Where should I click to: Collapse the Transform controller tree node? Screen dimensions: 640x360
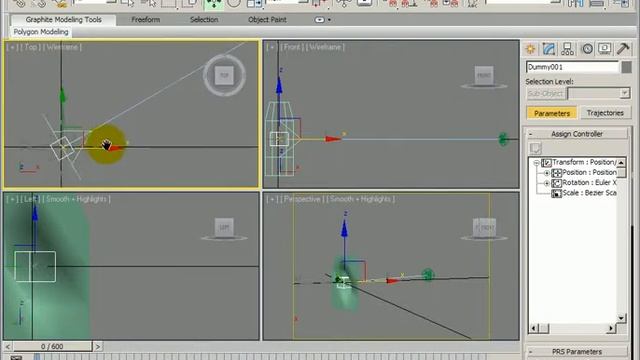pos(537,162)
